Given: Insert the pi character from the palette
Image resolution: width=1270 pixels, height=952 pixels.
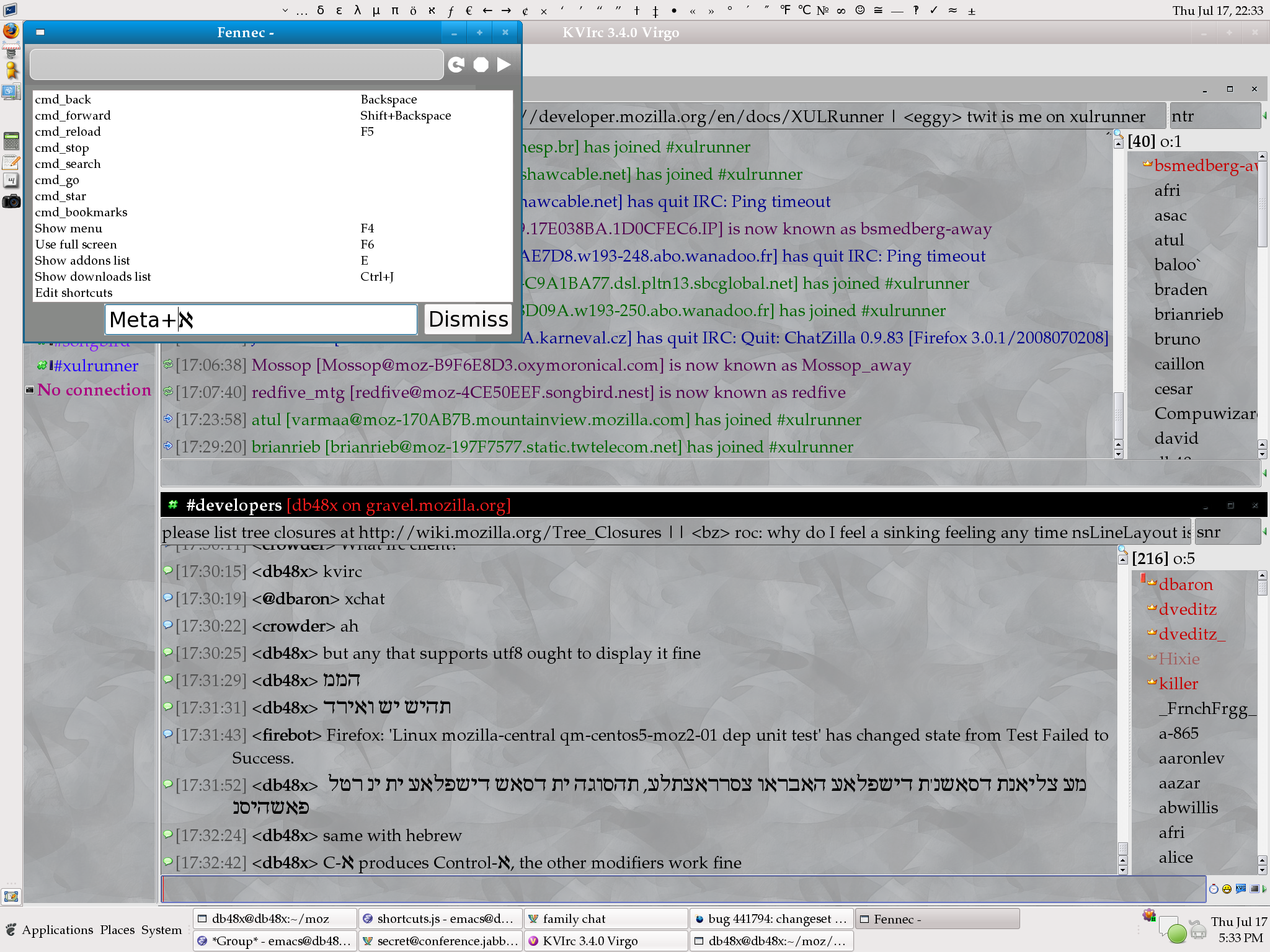Looking at the screenshot, I should pyautogui.click(x=395, y=11).
